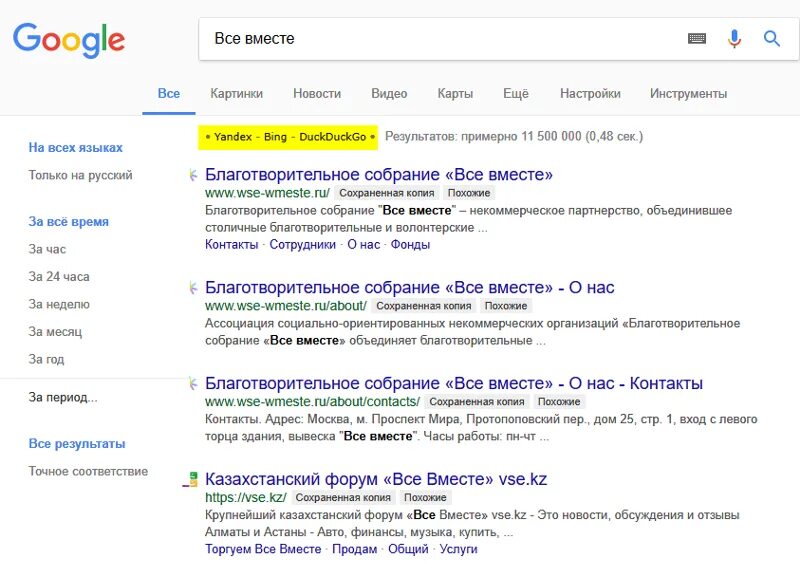Open «Все вместе» - О нас result title

pyautogui.click(x=410, y=288)
